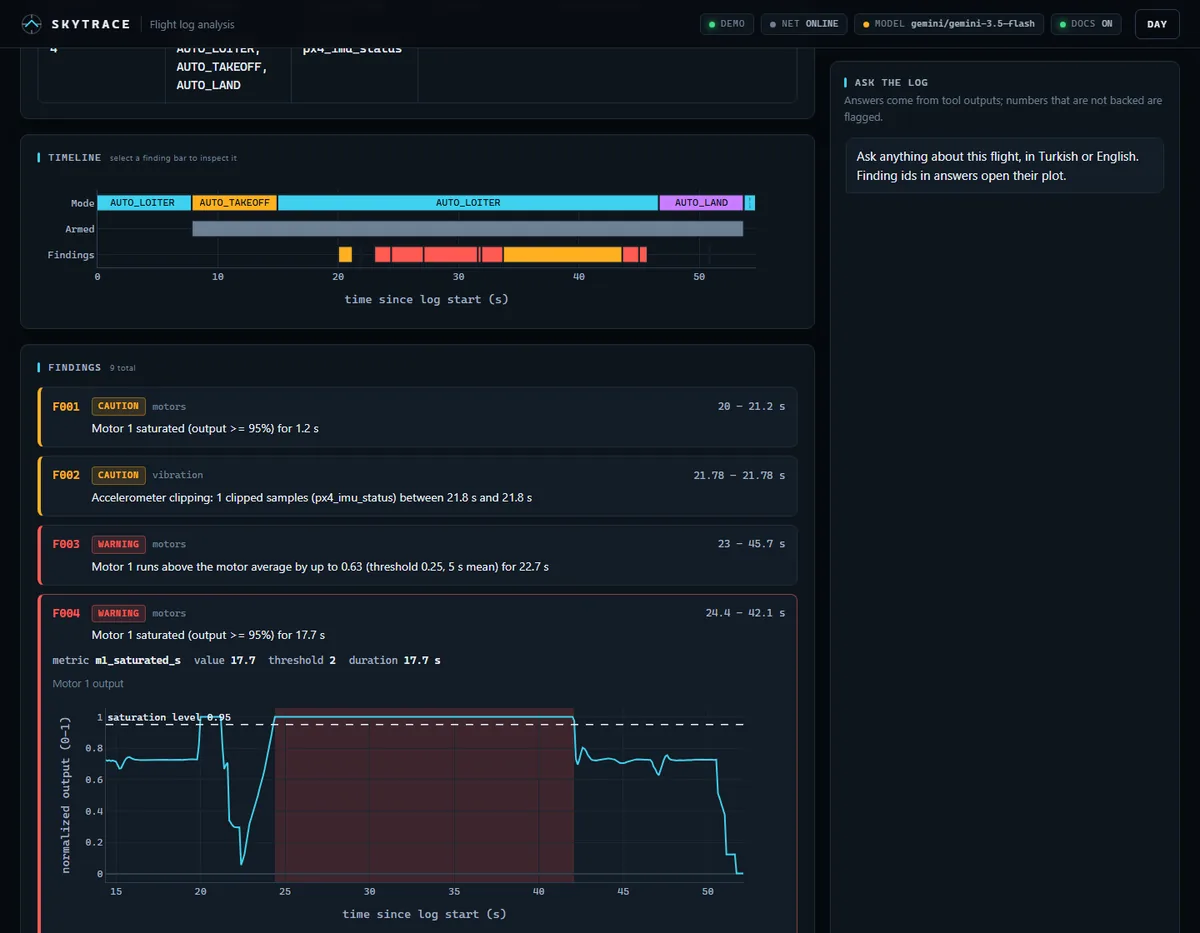Open finding F003
The width and height of the screenshot is (1200, 933).
tap(418, 555)
